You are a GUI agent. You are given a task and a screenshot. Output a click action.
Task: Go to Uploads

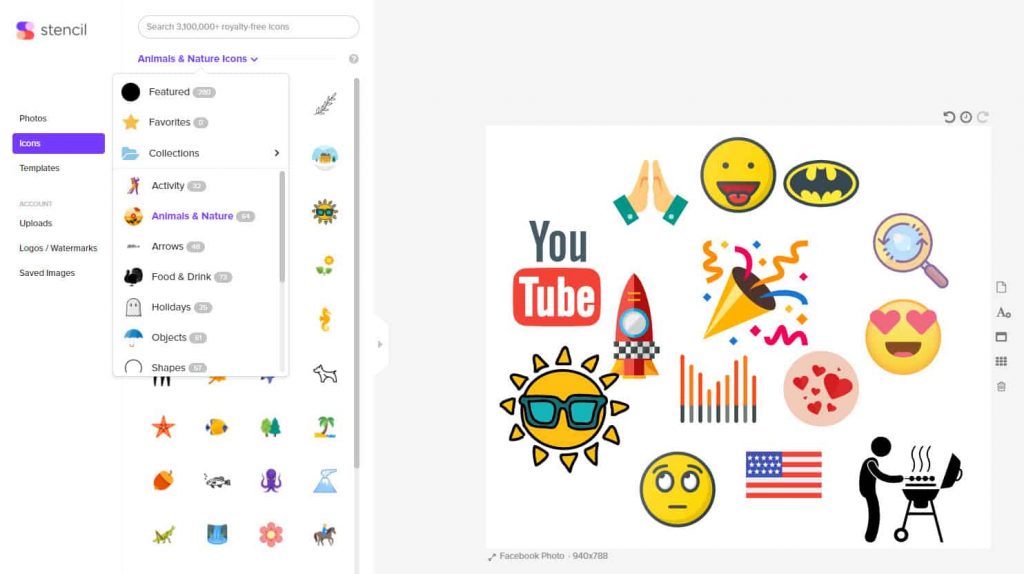click(35, 223)
